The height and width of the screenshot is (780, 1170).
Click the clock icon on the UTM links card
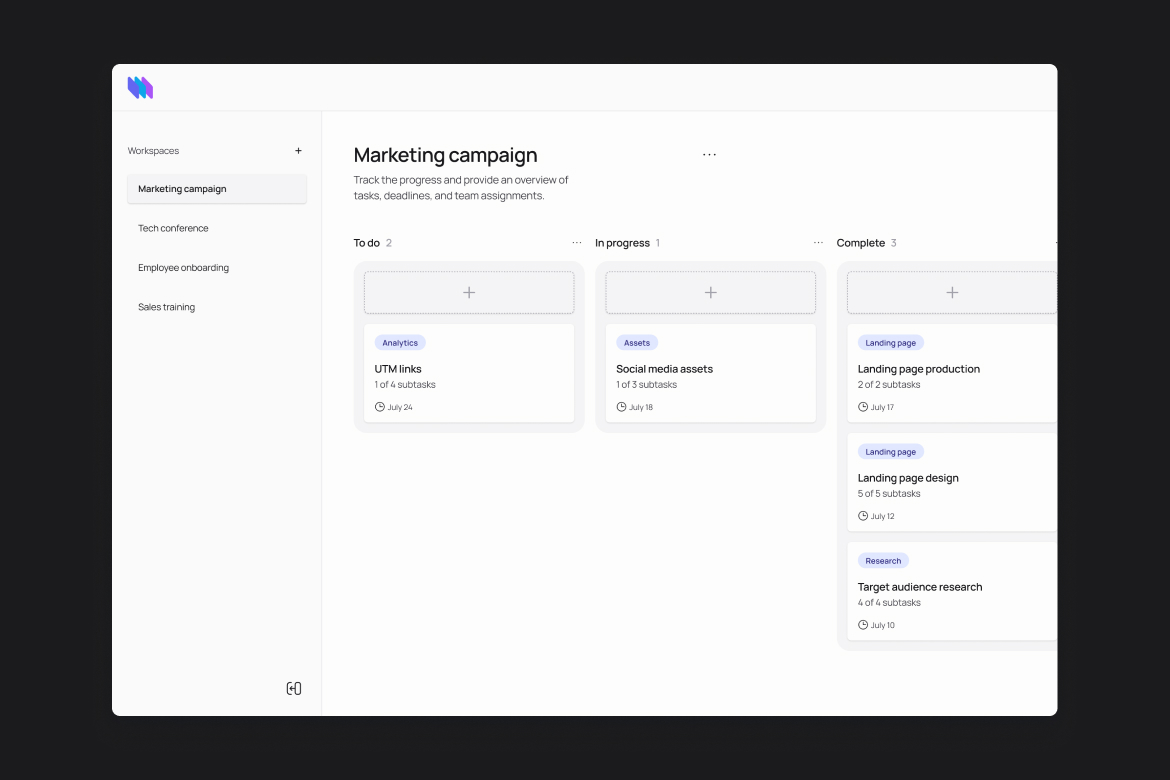pyautogui.click(x=379, y=406)
